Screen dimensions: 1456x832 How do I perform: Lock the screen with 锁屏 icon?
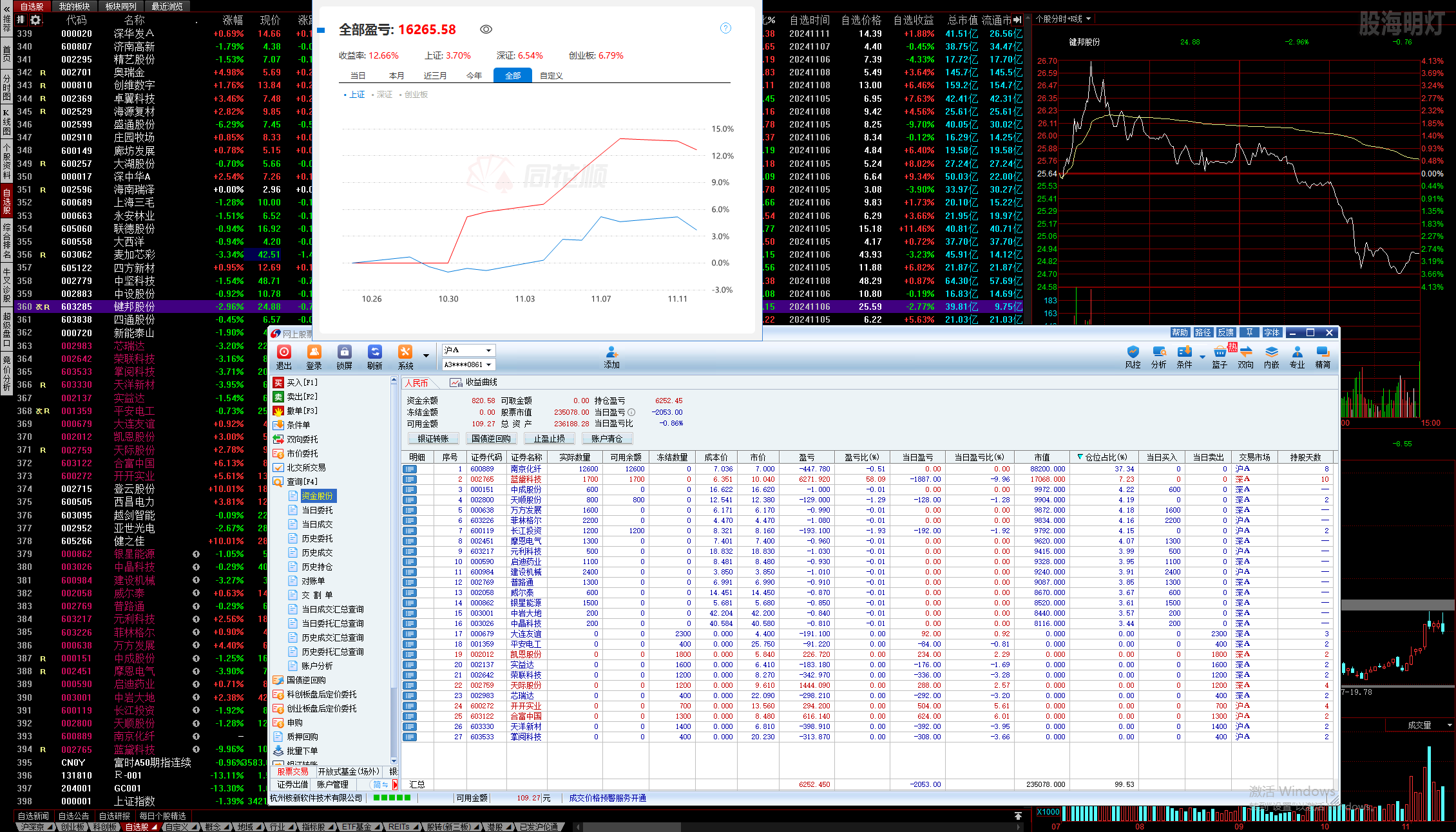point(344,356)
